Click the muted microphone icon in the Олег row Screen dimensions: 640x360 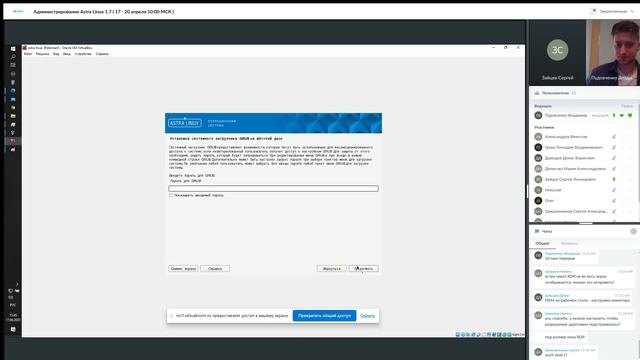pyautogui.click(x=614, y=200)
